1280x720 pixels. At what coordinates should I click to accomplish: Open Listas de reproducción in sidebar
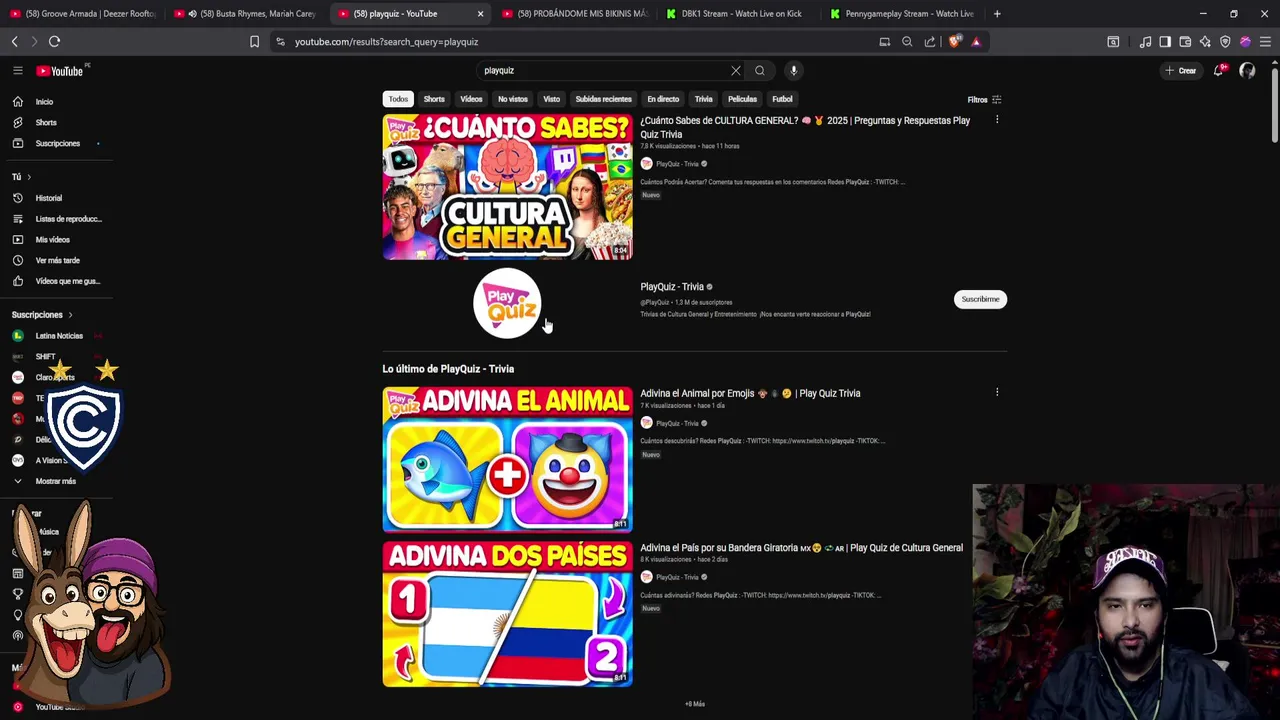[x=68, y=219]
